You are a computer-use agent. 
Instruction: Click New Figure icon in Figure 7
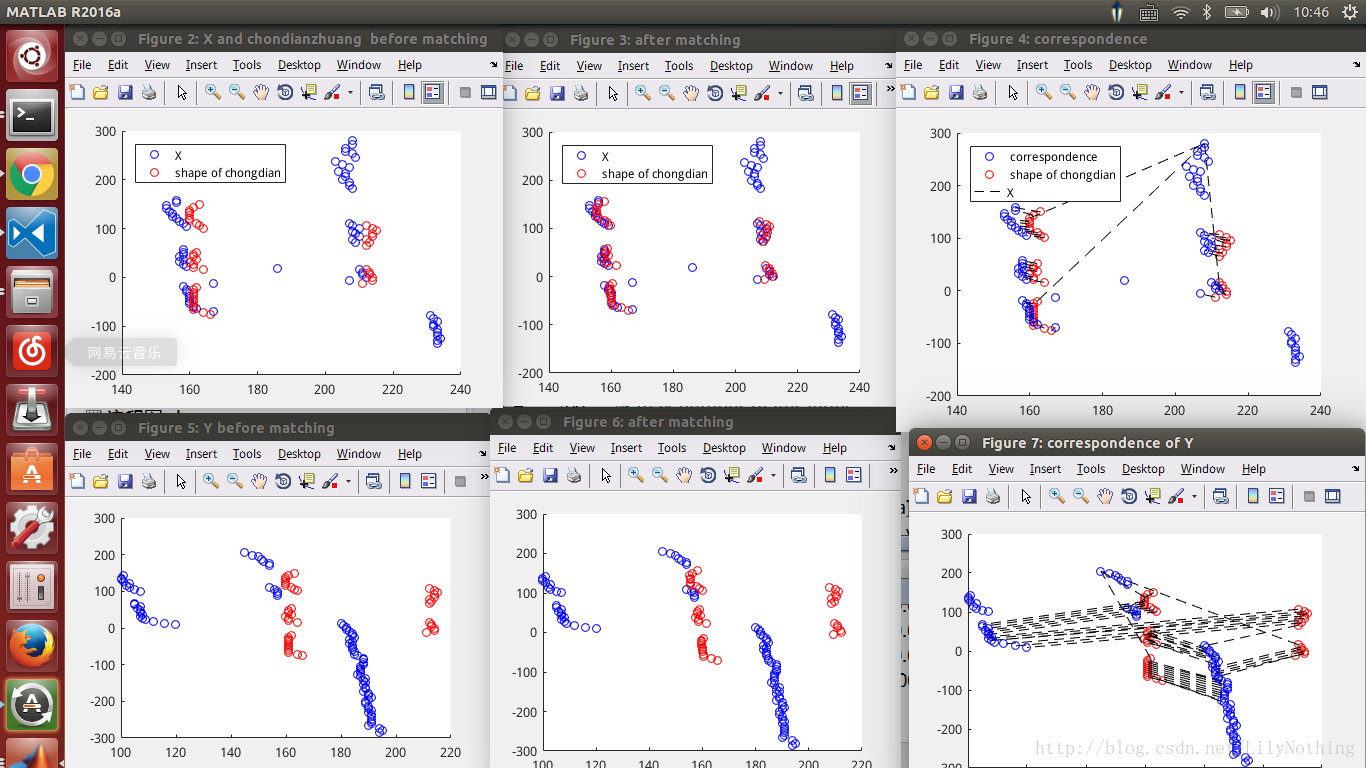[921, 496]
